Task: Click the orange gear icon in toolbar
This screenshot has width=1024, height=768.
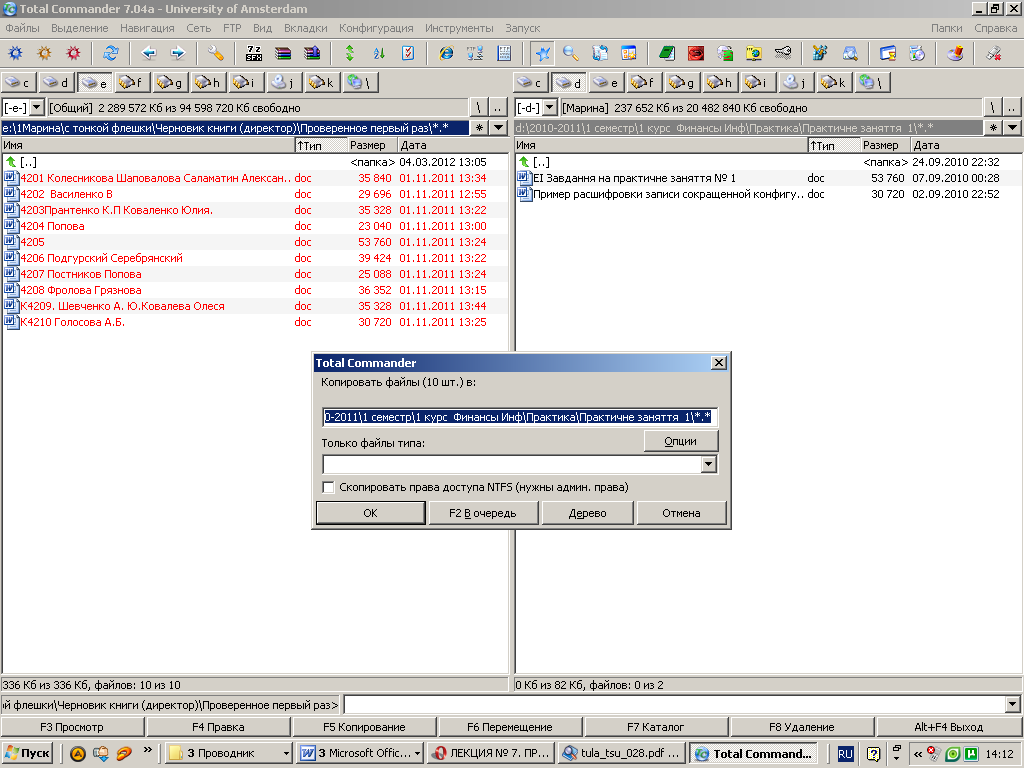Action: click(x=44, y=54)
